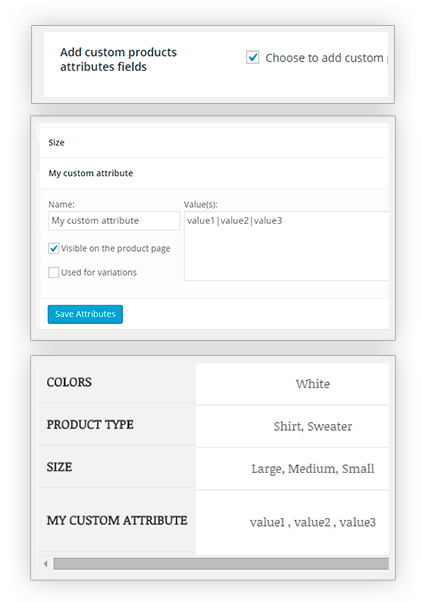Click MY CUSTOM ATTRIBUTE table label

pyautogui.click(x=117, y=521)
